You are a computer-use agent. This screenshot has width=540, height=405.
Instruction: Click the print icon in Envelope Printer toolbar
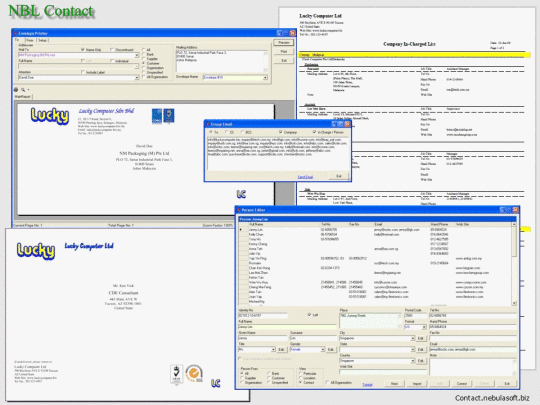(x=16, y=90)
